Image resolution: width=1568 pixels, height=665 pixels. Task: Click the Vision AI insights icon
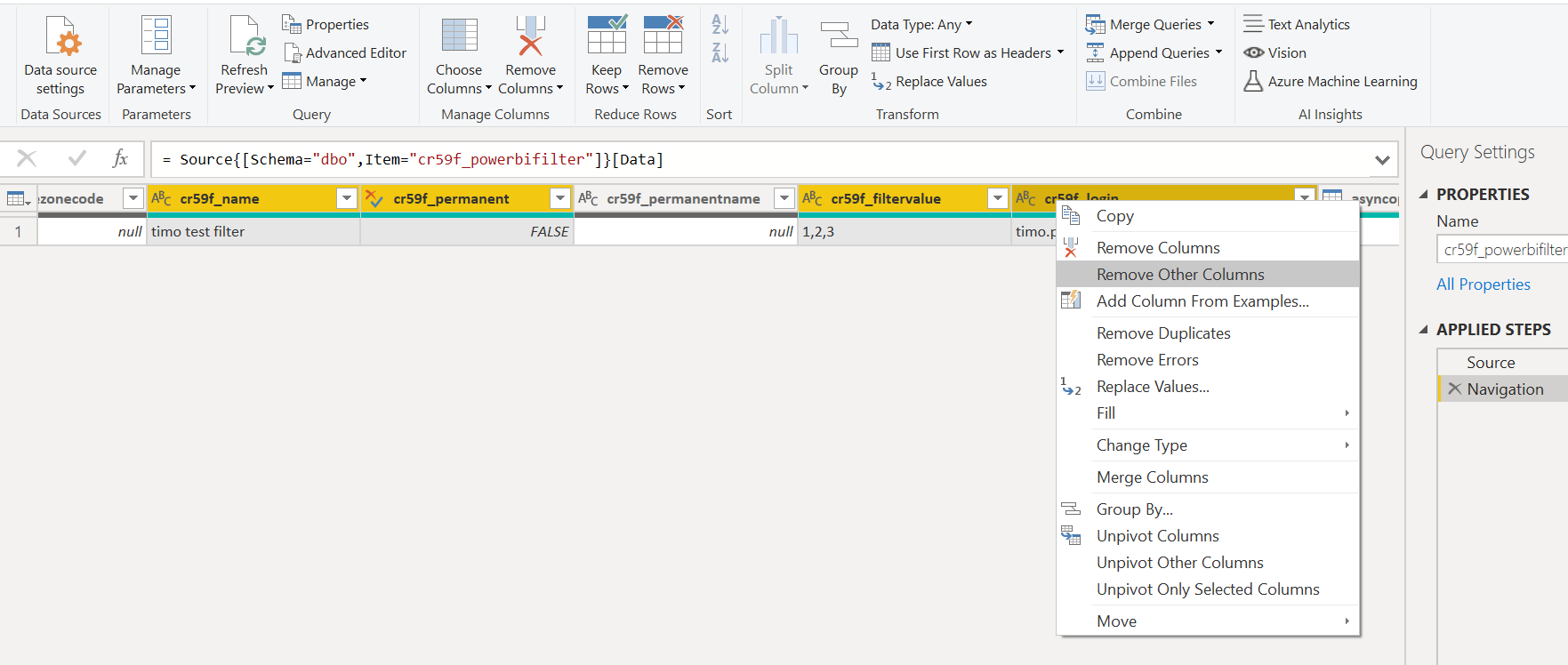tap(1253, 53)
